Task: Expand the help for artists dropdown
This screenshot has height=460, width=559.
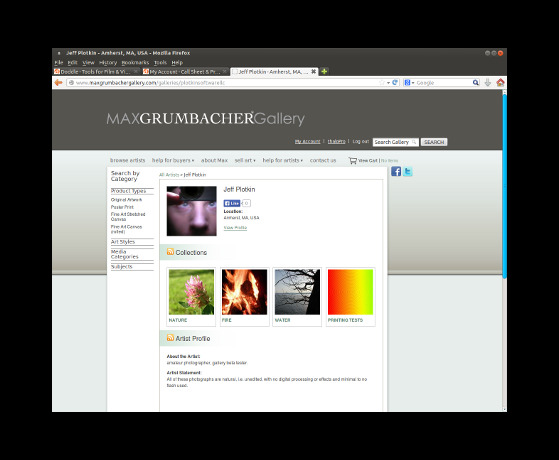Action: coord(283,160)
